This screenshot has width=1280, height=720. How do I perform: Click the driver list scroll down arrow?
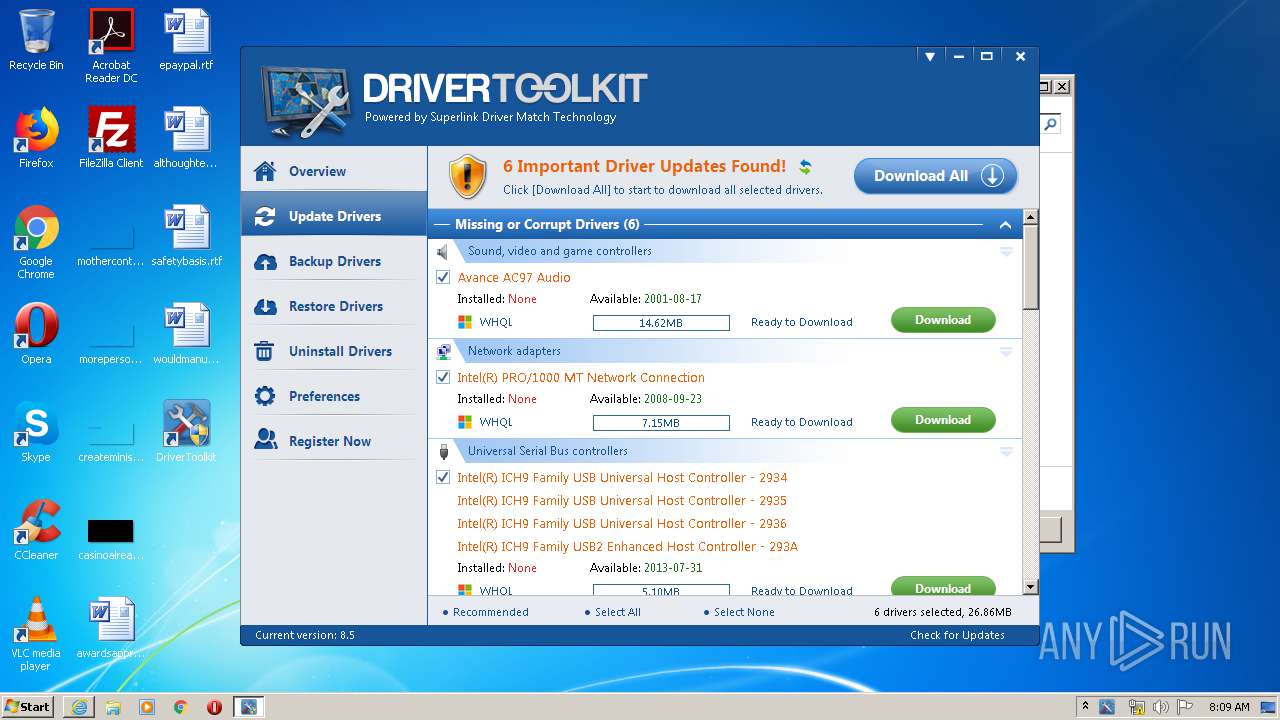(1030, 588)
